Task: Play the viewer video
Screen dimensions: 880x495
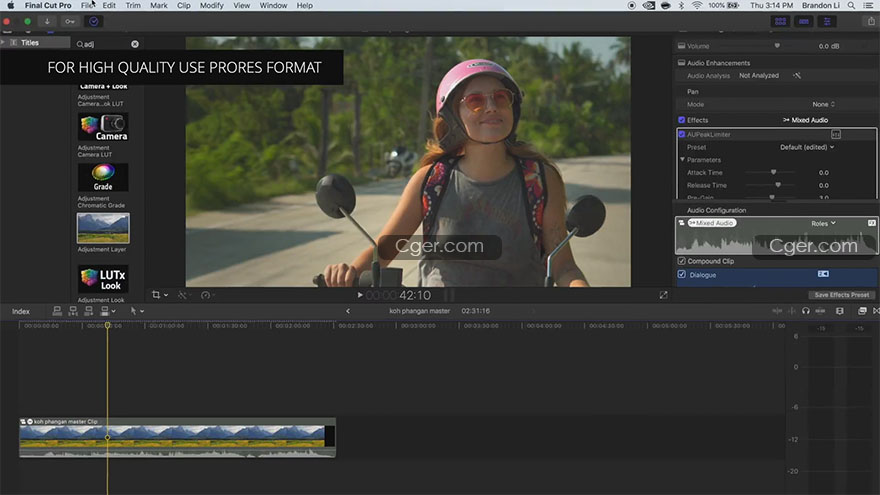Action: [x=360, y=295]
